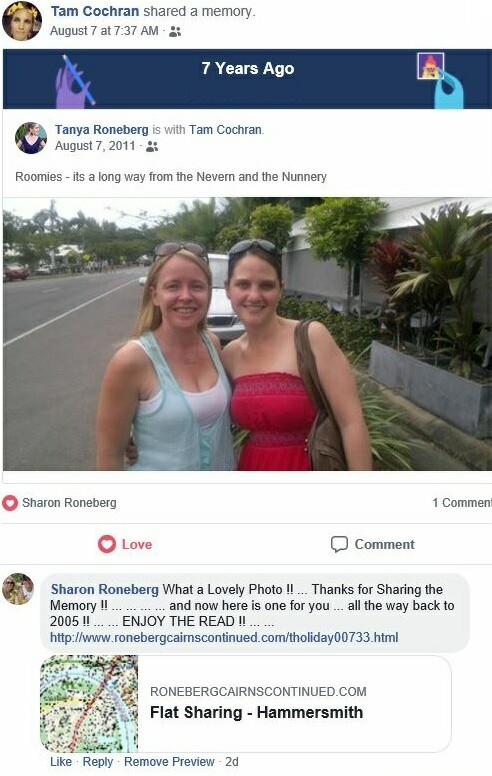The width and height of the screenshot is (492, 776).
Task: Open the Flat Sharing - Hammersmith preview title
Action: coord(256,712)
